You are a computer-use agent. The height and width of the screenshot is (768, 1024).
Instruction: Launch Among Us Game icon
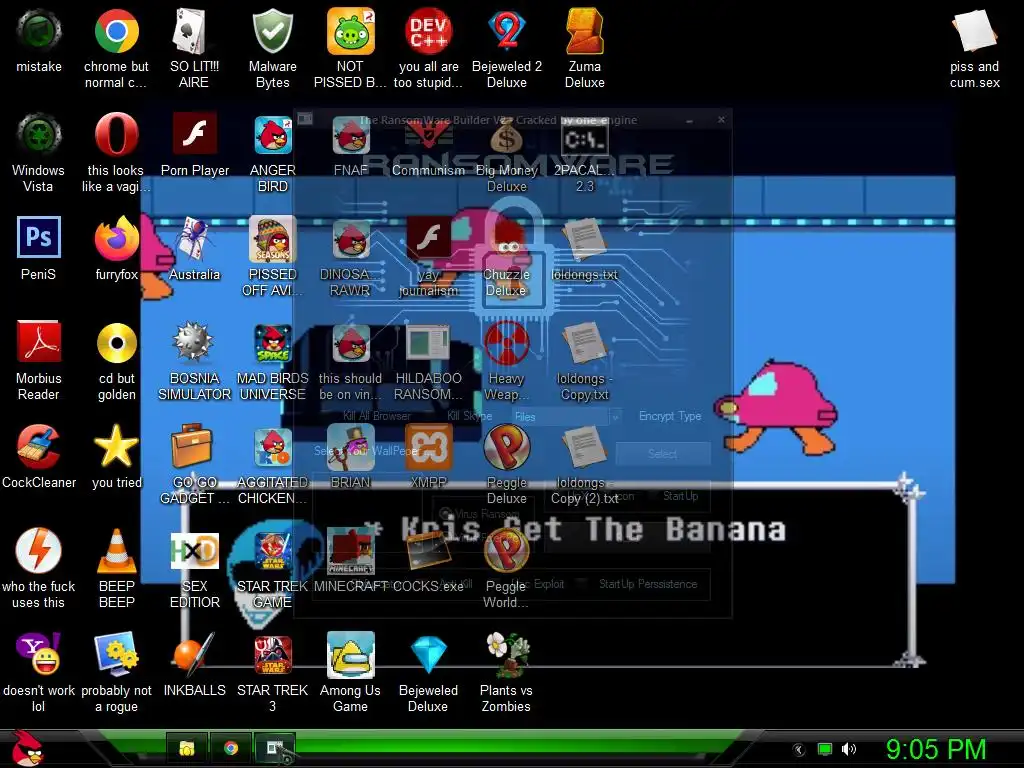pos(351,654)
